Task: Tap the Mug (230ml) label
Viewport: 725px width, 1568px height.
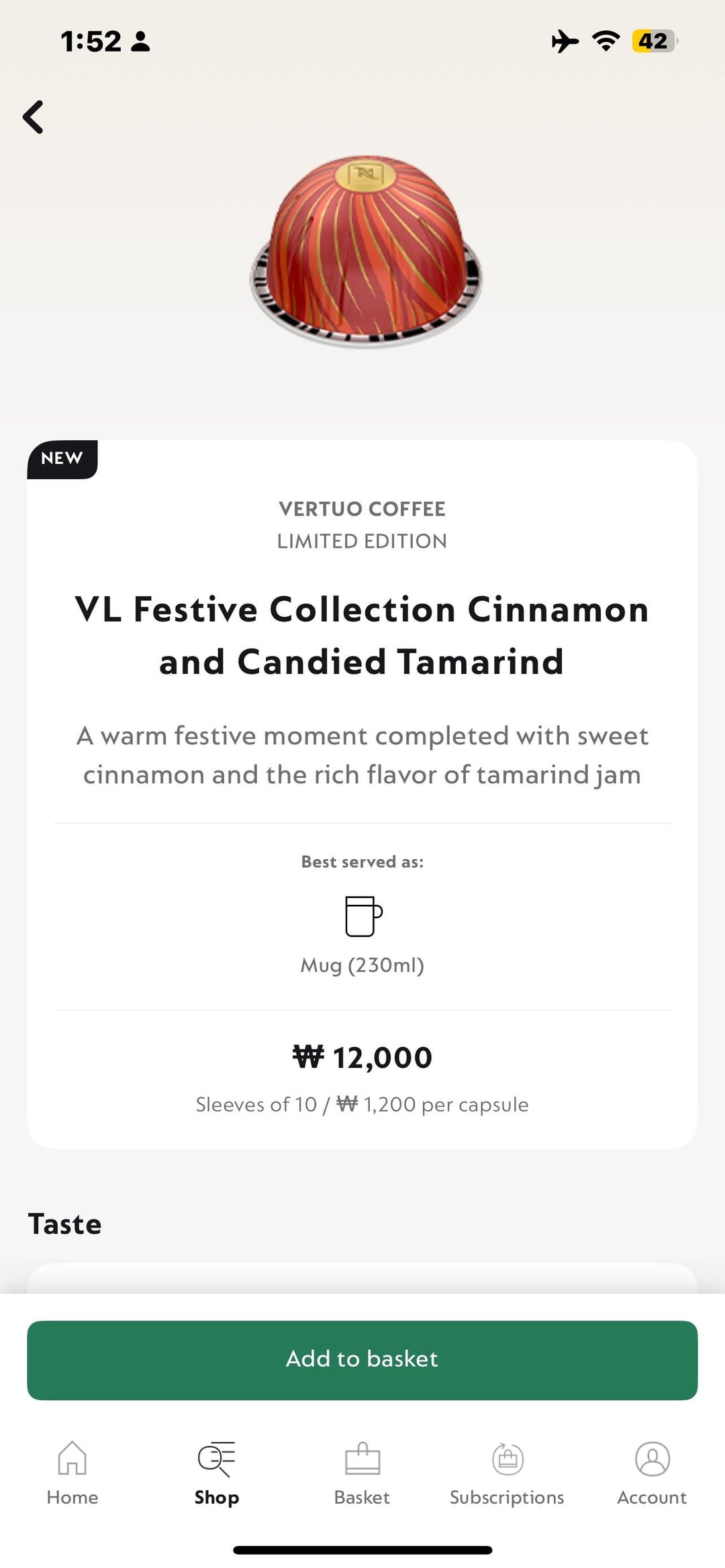Action: [x=362, y=965]
